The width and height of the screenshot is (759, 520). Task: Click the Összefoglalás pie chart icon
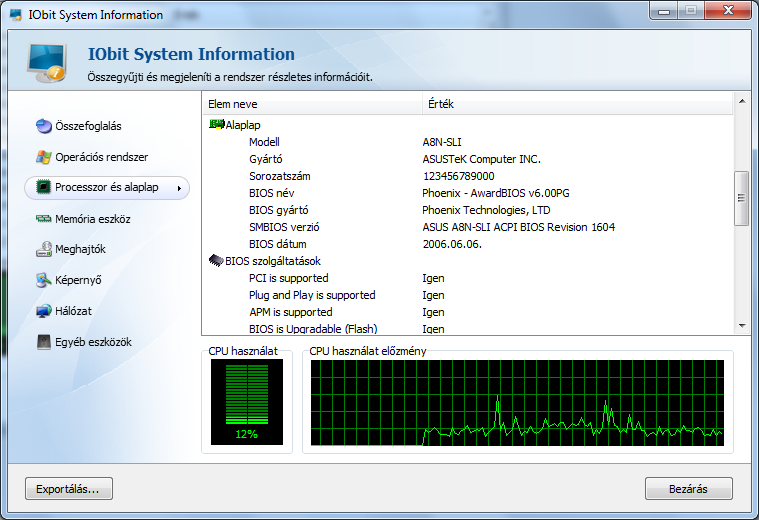pyautogui.click(x=44, y=126)
